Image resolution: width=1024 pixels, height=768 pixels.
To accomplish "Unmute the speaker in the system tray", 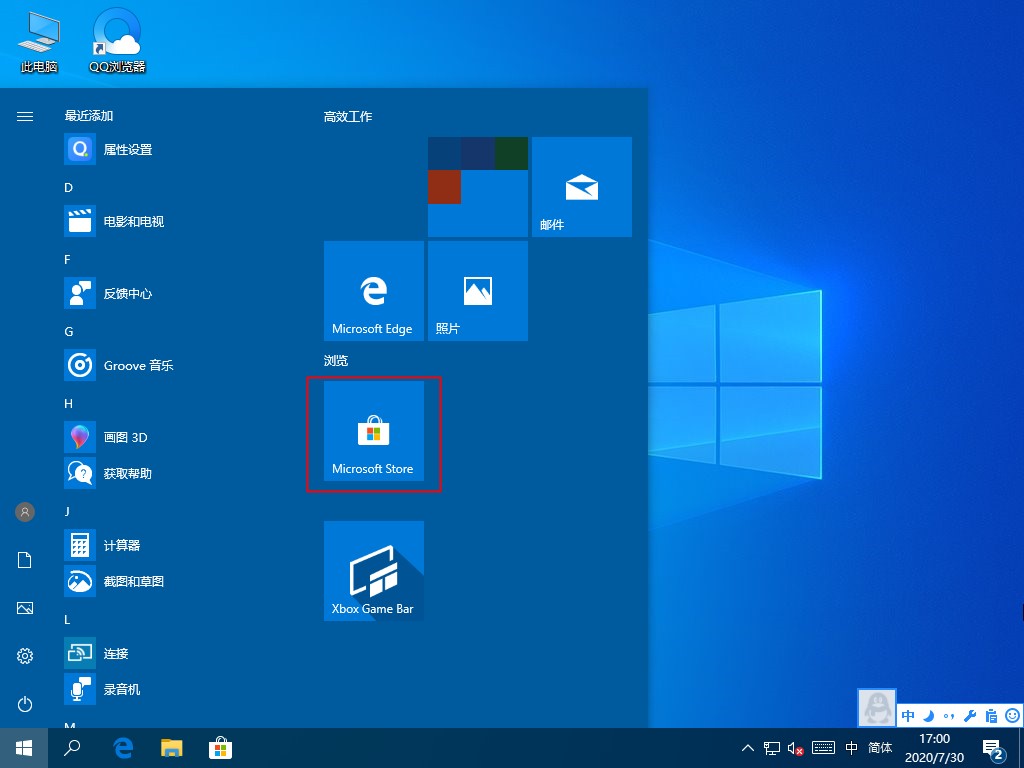I will [x=797, y=747].
